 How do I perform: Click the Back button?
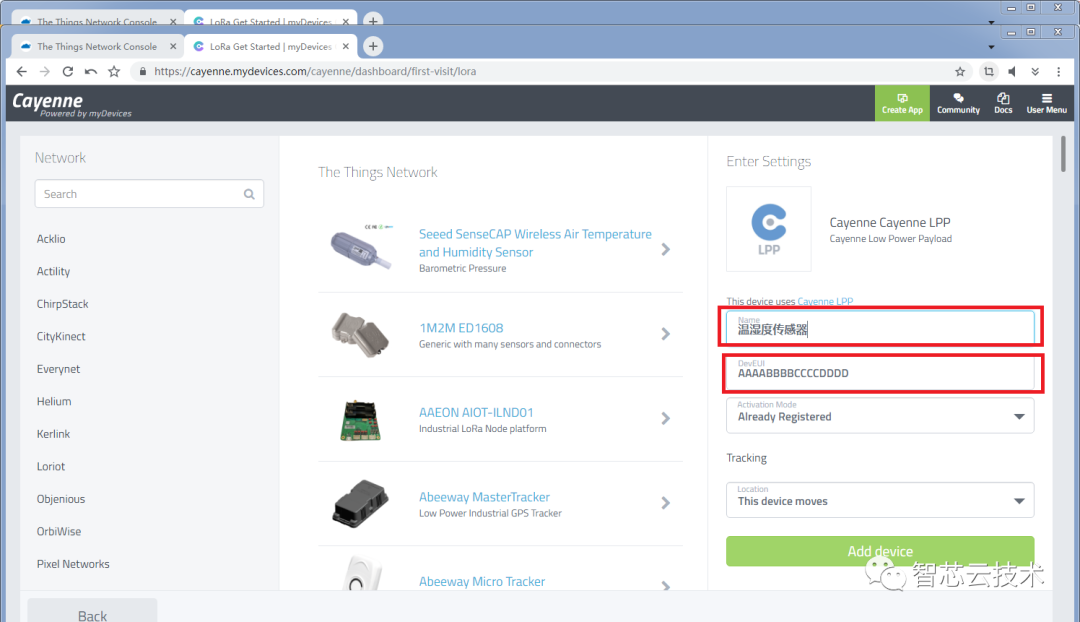pos(92,612)
